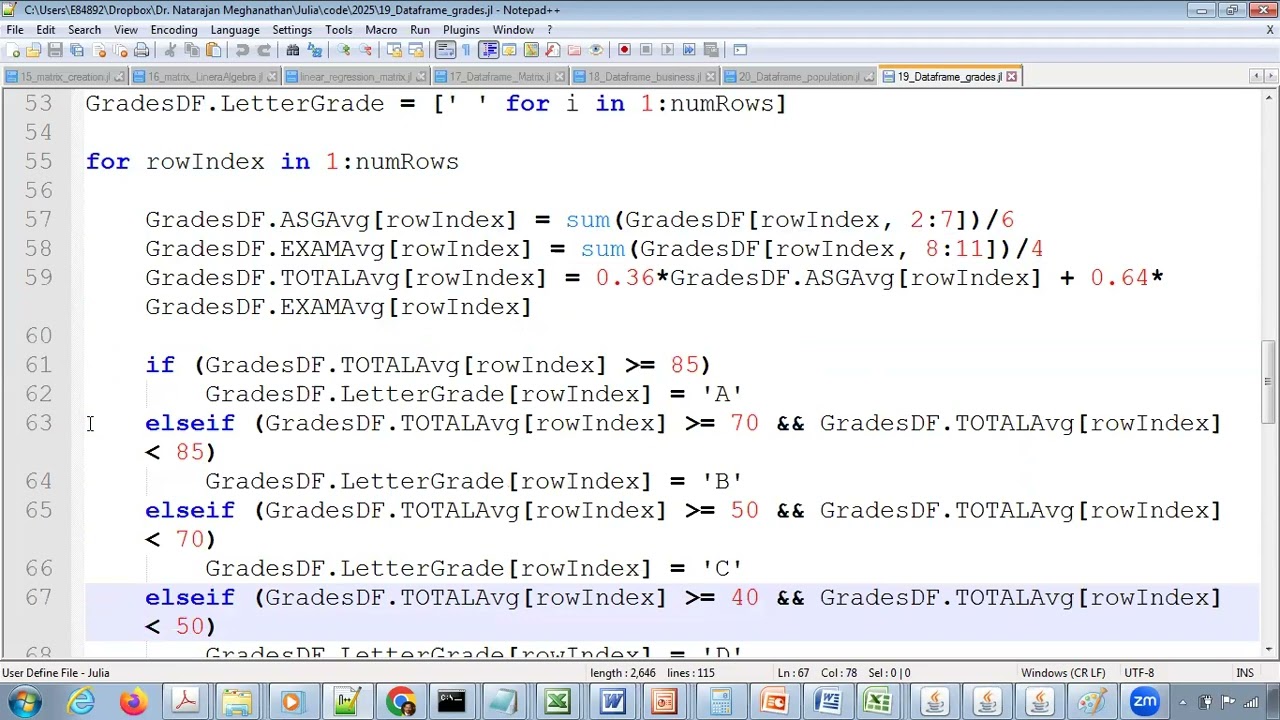Click the Zoom Out toolbar icon
This screenshot has width=1280, height=720.
[365, 50]
